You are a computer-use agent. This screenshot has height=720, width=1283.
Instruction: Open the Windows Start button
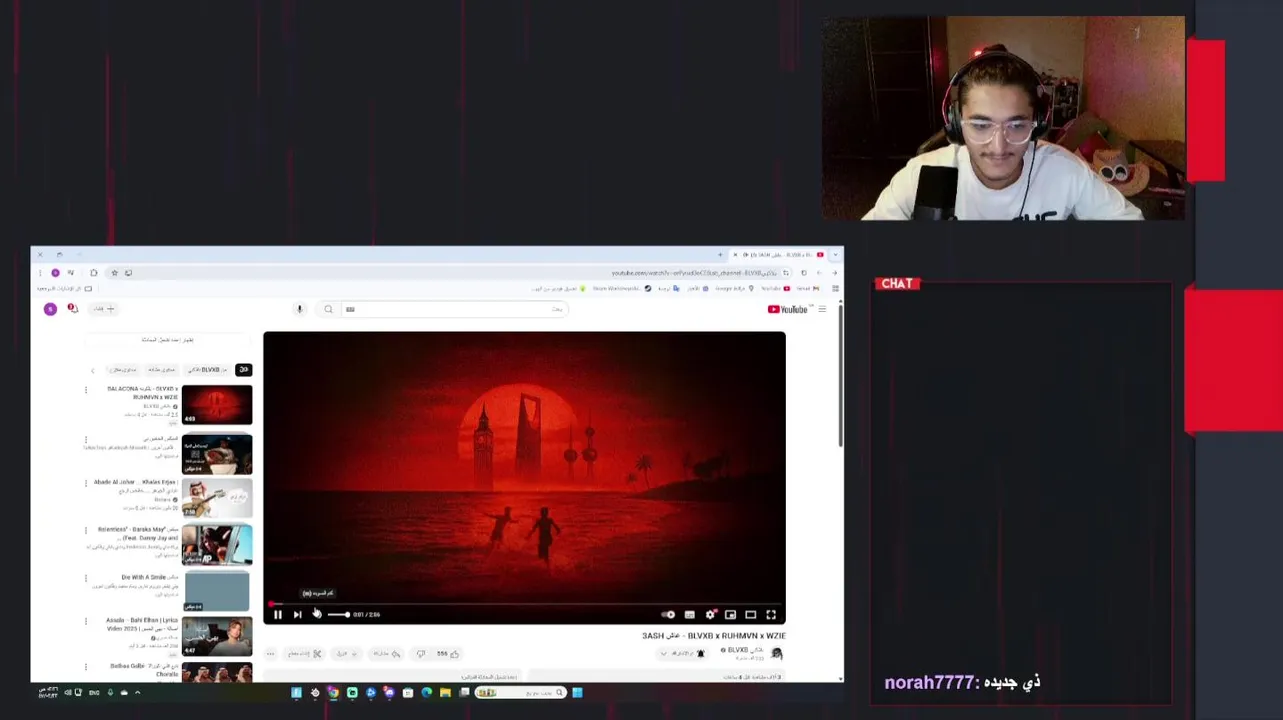point(576,693)
